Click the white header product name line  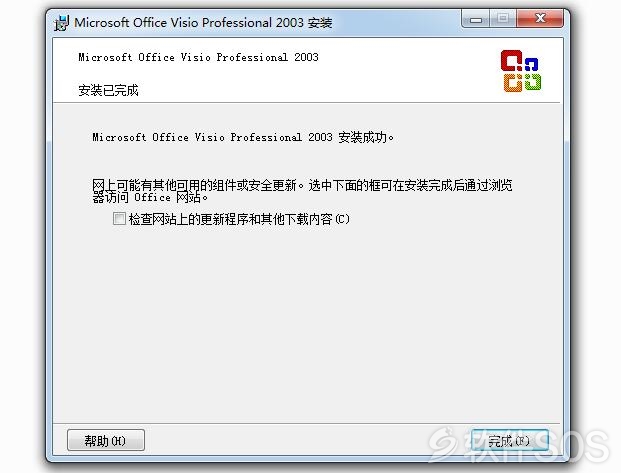198,57
